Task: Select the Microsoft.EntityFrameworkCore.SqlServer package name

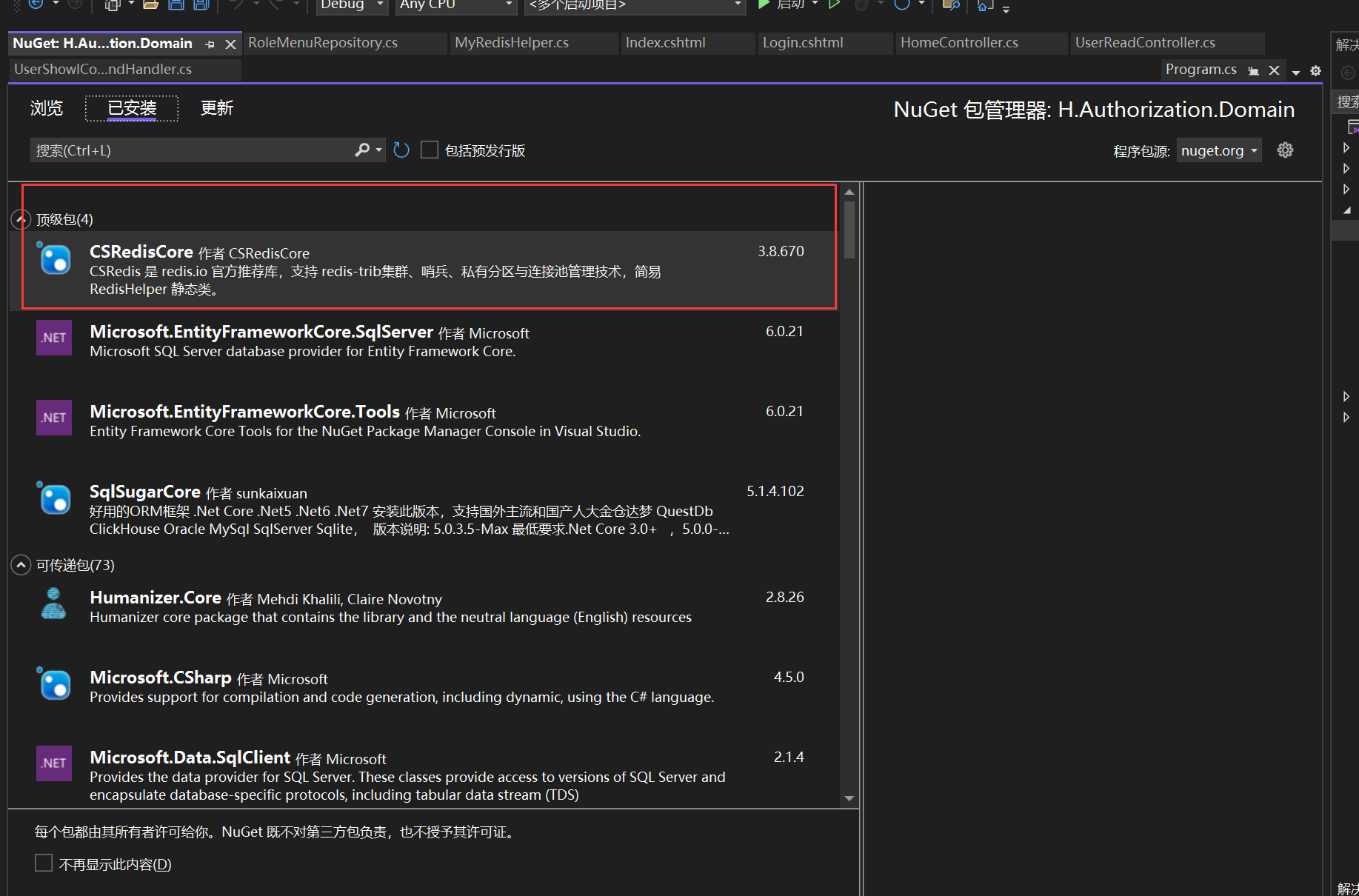Action: click(261, 332)
